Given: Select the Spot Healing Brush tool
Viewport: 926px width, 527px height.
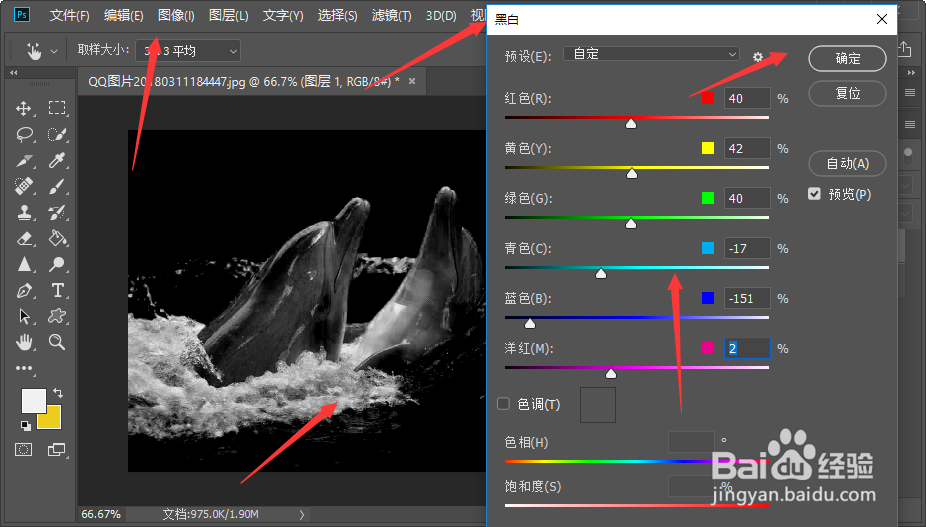Looking at the screenshot, I should [24, 186].
